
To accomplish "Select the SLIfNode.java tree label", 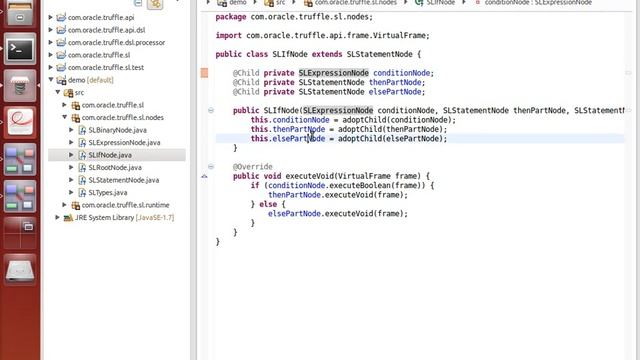I will coord(110,155).
